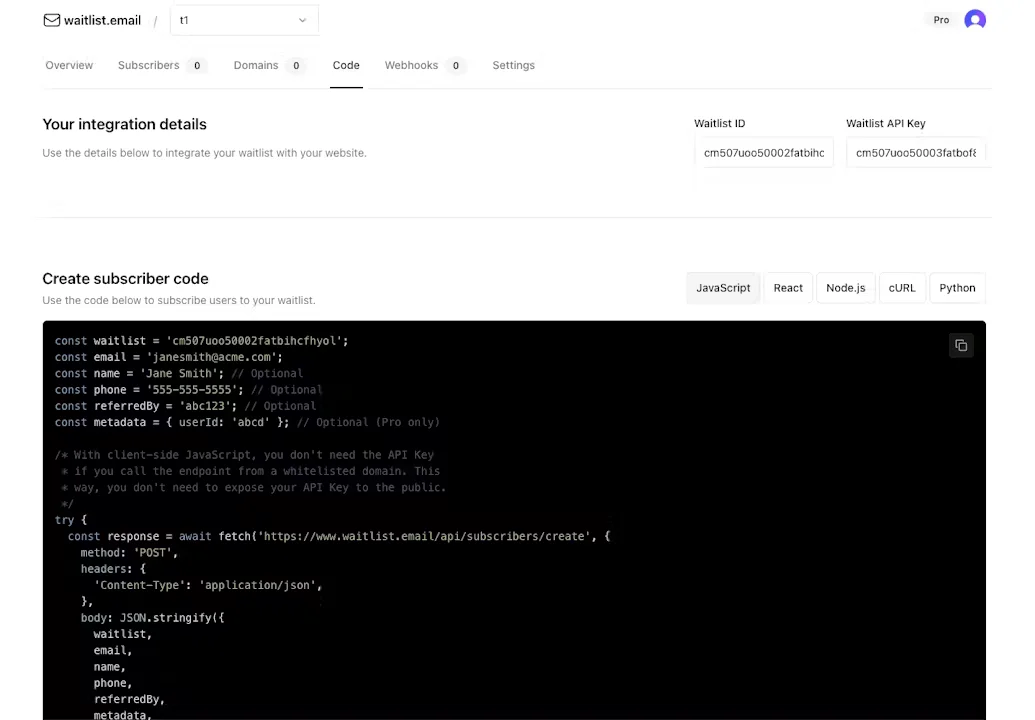Click the Waitlist ID field

[764, 152]
